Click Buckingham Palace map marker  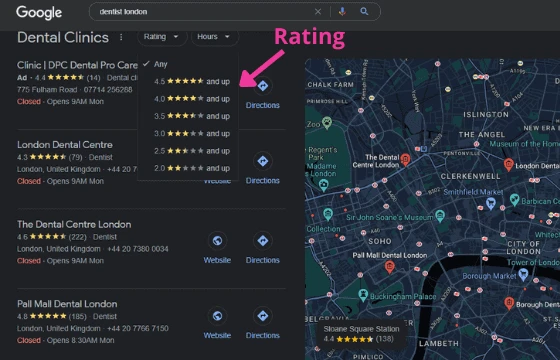[x=363, y=295]
